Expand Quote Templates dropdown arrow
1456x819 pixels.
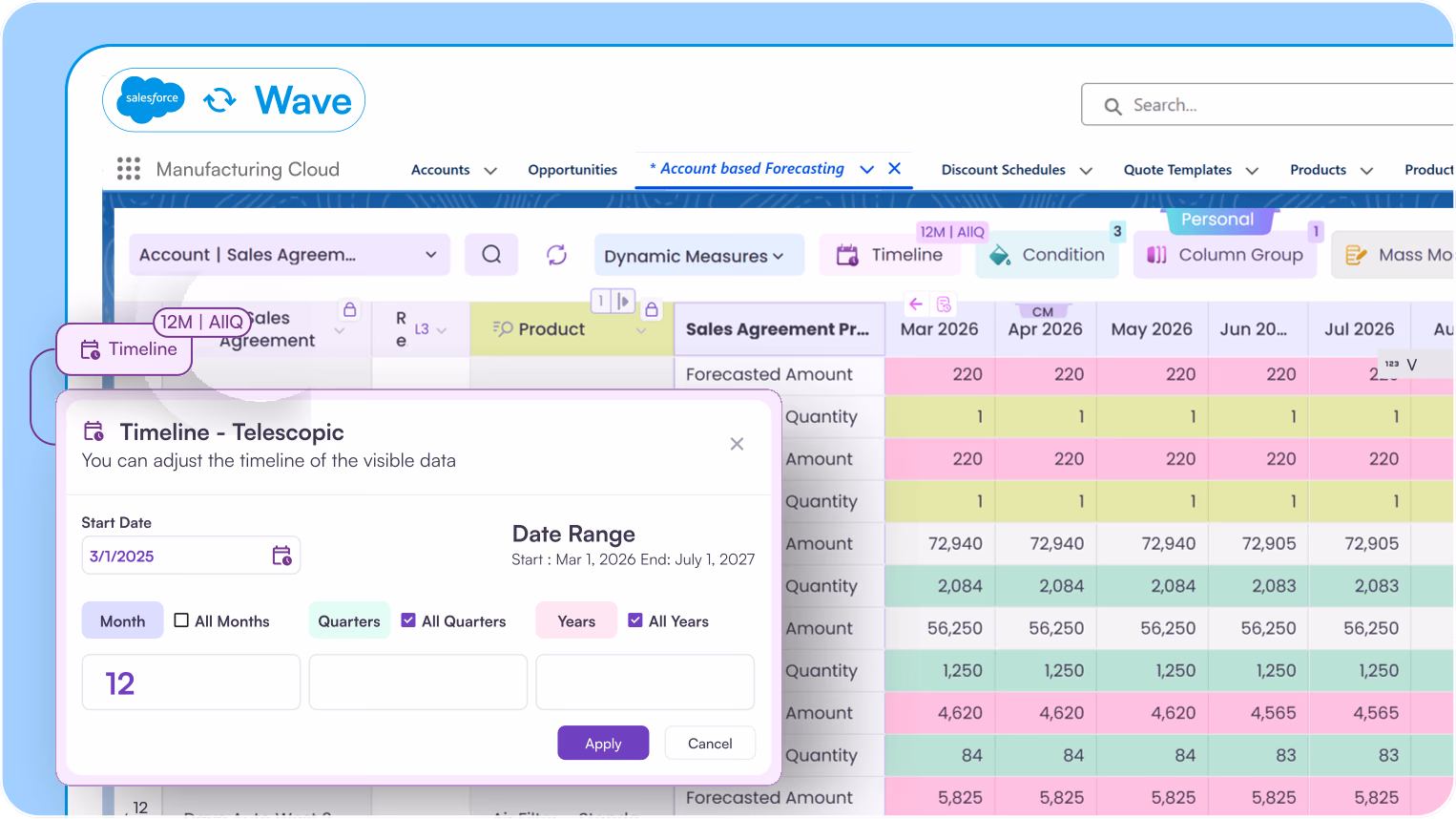point(1252,171)
